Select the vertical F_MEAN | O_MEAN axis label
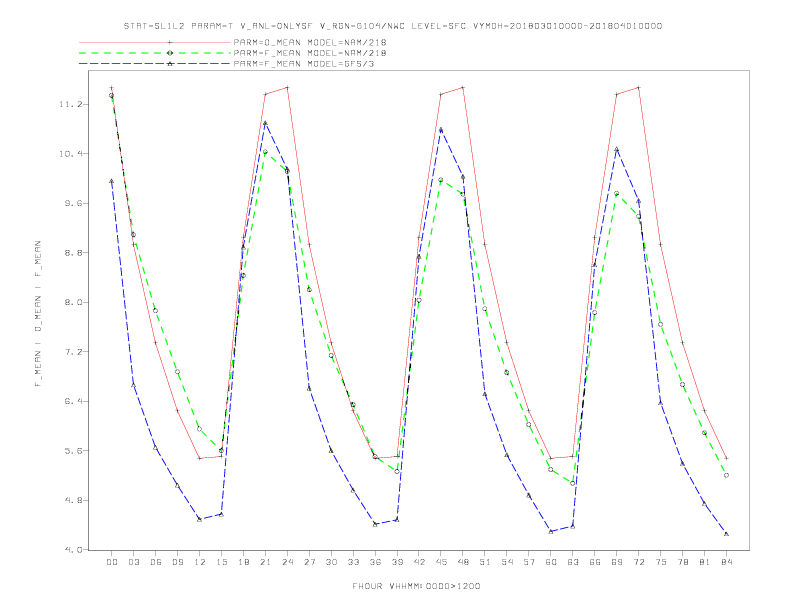792x612 pixels. 38,314
